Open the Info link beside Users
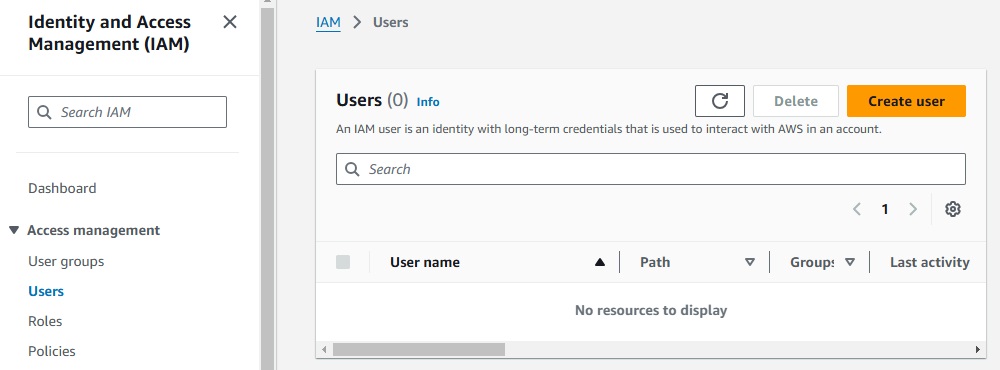 coord(428,102)
